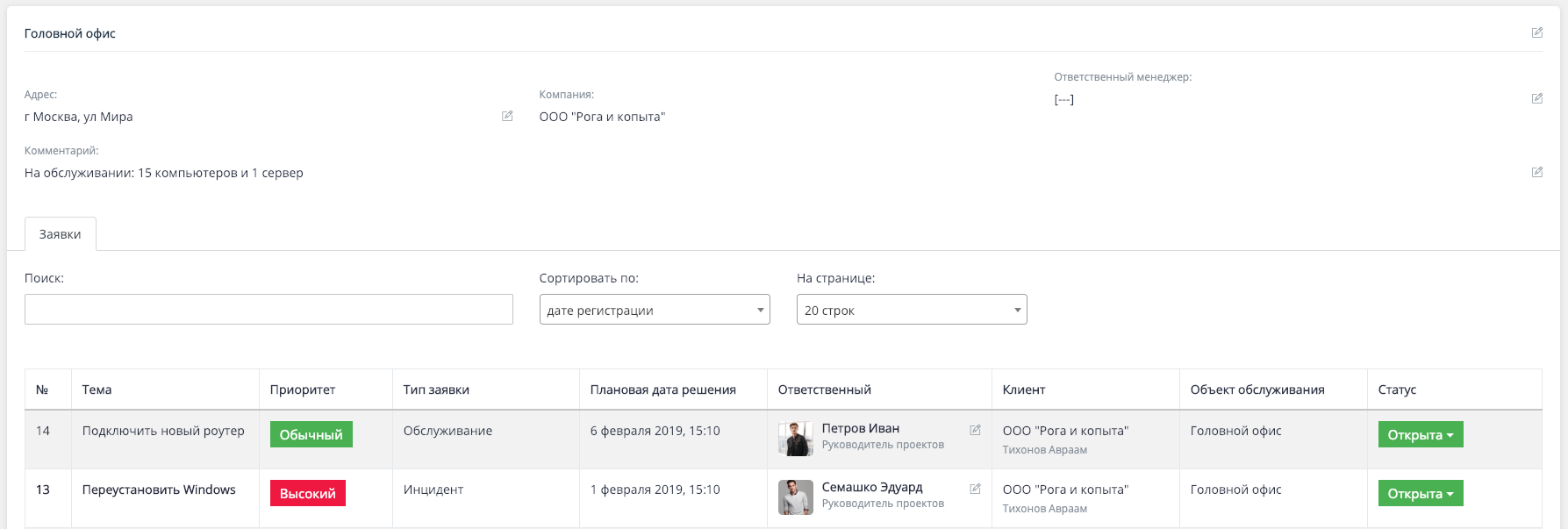Open status dropdown Открыта for ticket 13

1420,494
